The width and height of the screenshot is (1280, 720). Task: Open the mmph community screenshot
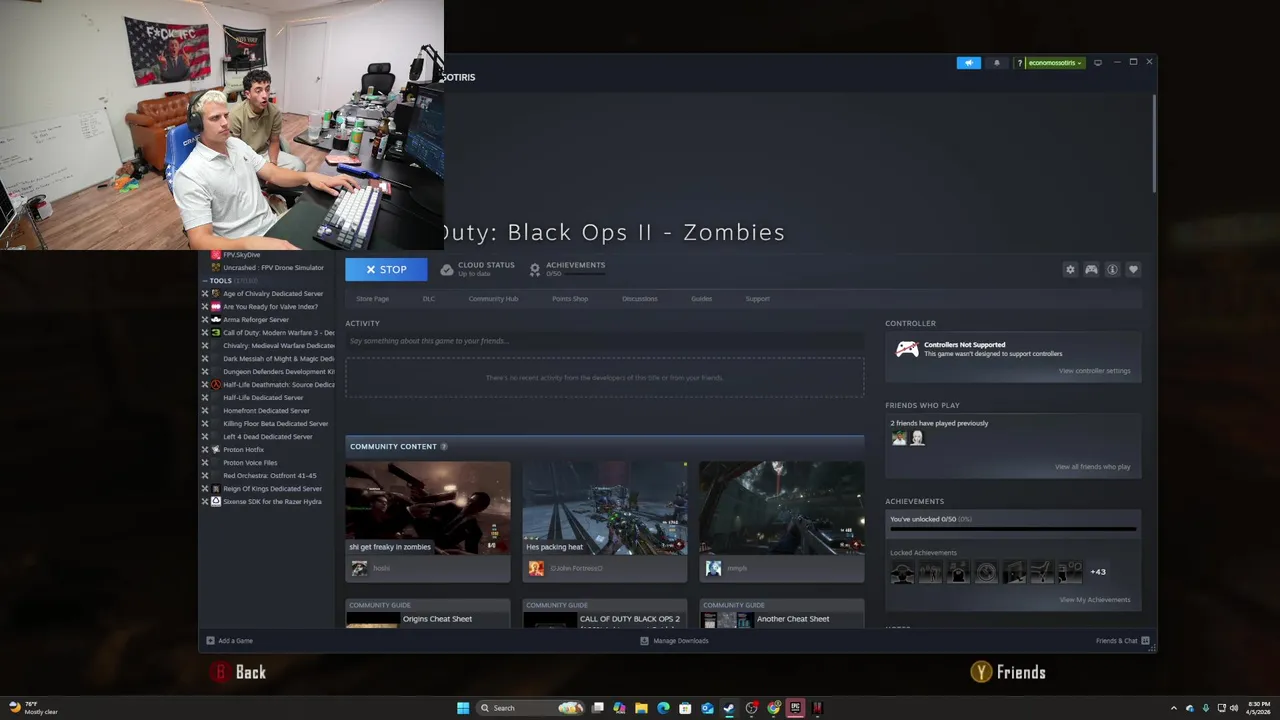782,508
